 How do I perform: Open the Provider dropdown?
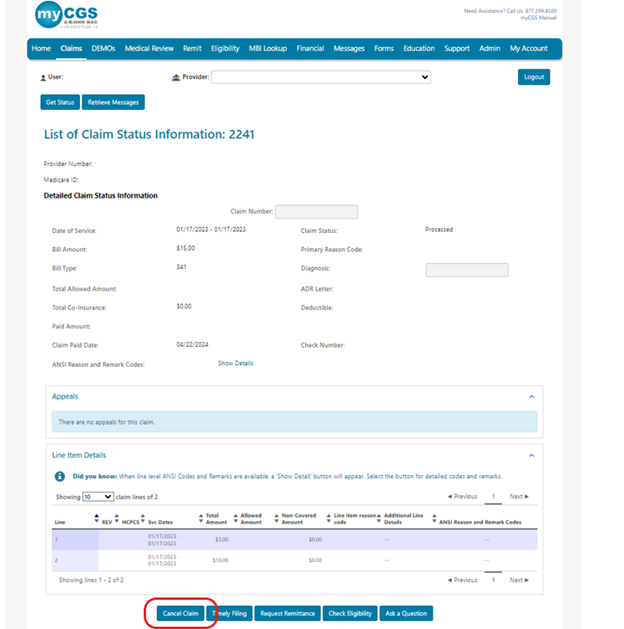pos(320,77)
